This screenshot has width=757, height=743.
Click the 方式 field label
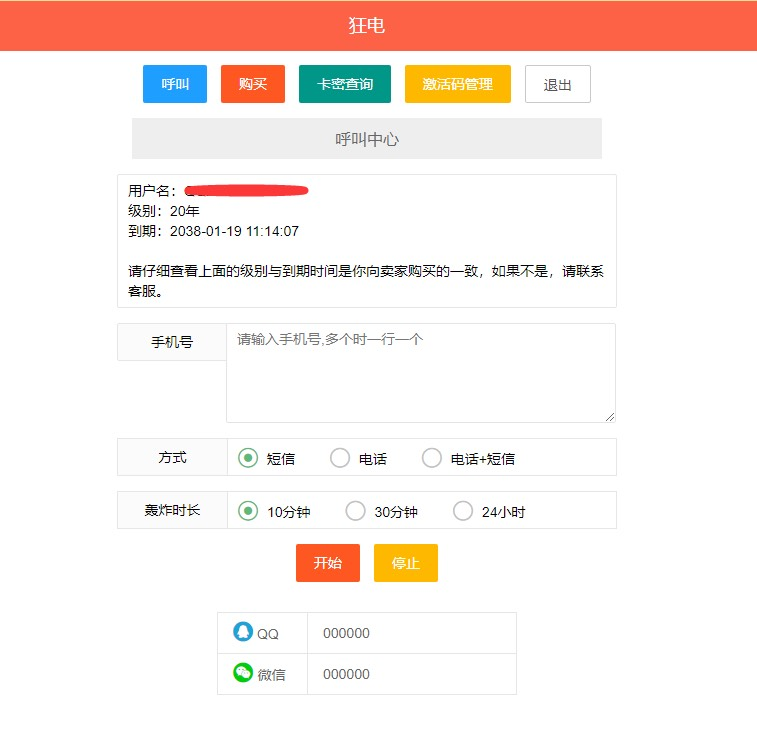point(172,457)
